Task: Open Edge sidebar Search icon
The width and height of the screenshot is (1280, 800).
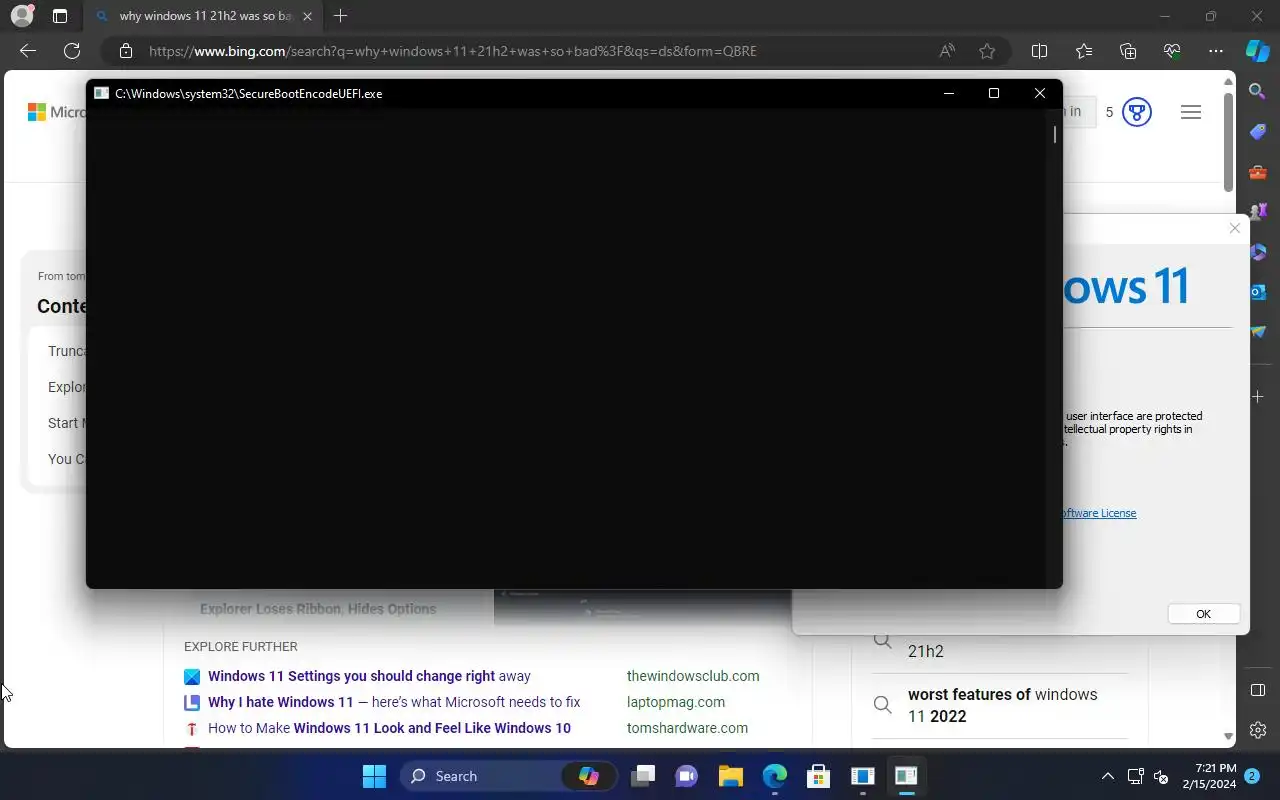Action: [x=1258, y=92]
